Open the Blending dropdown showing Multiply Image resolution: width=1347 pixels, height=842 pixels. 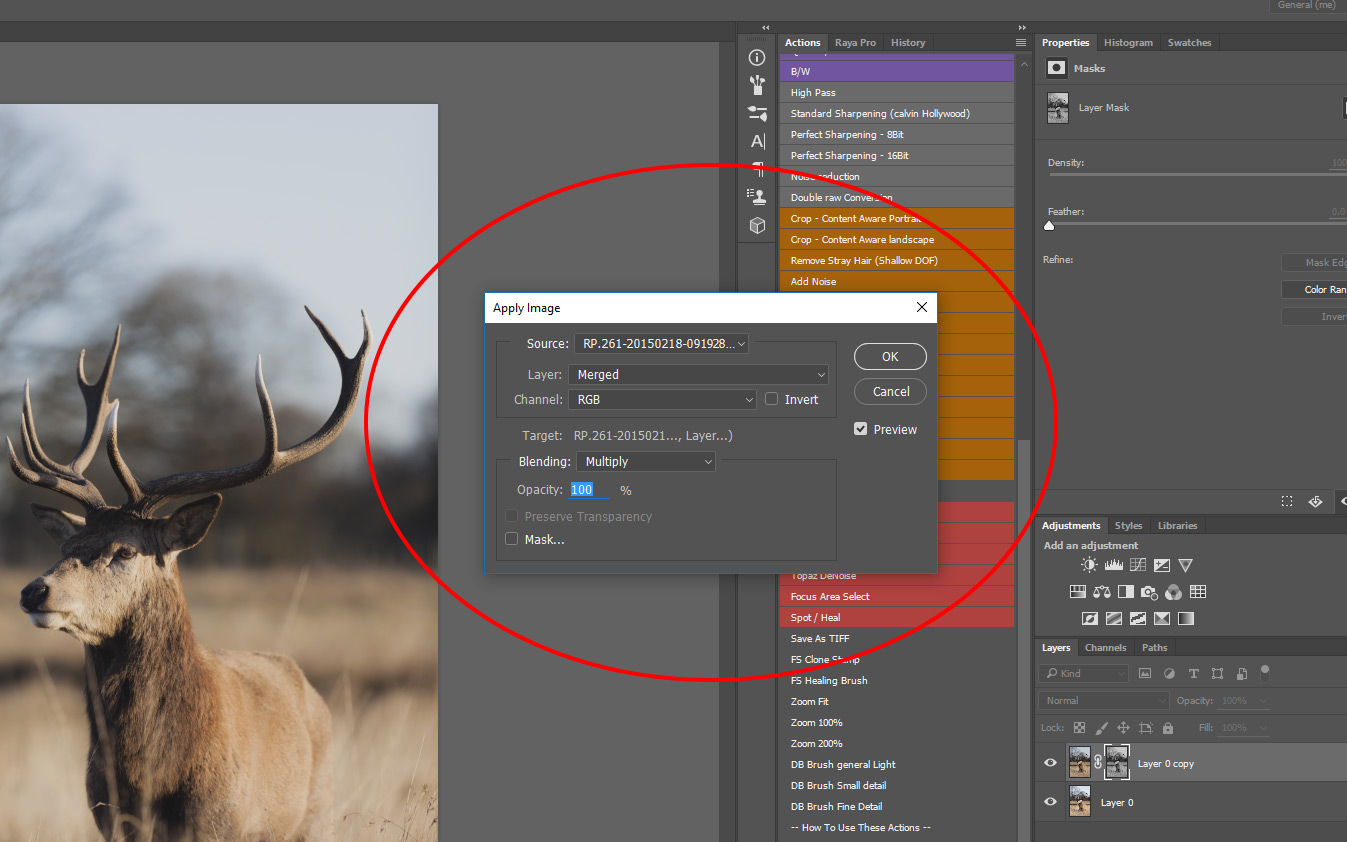click(645, 461)
